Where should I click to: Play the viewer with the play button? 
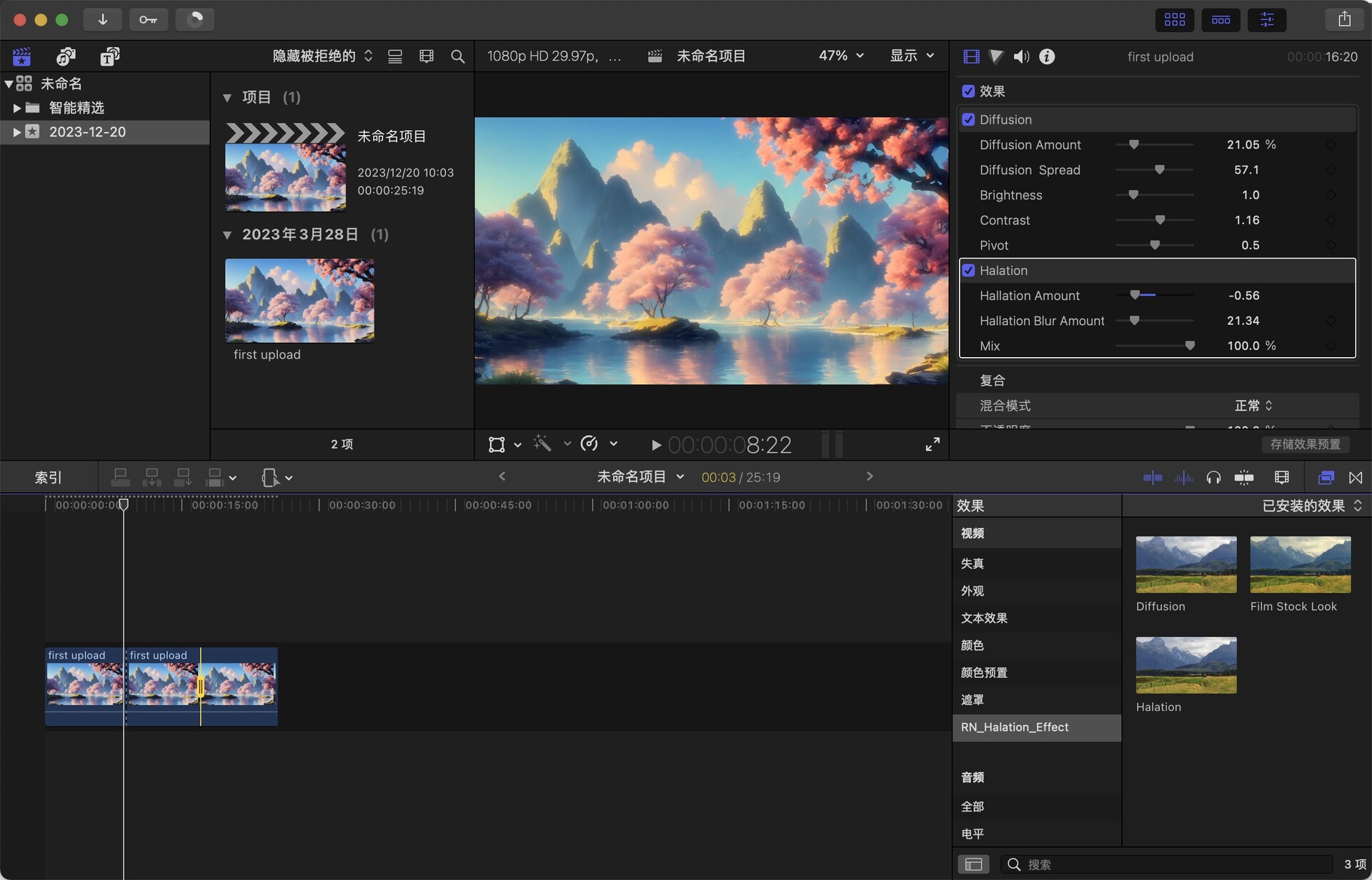point(656,446)
